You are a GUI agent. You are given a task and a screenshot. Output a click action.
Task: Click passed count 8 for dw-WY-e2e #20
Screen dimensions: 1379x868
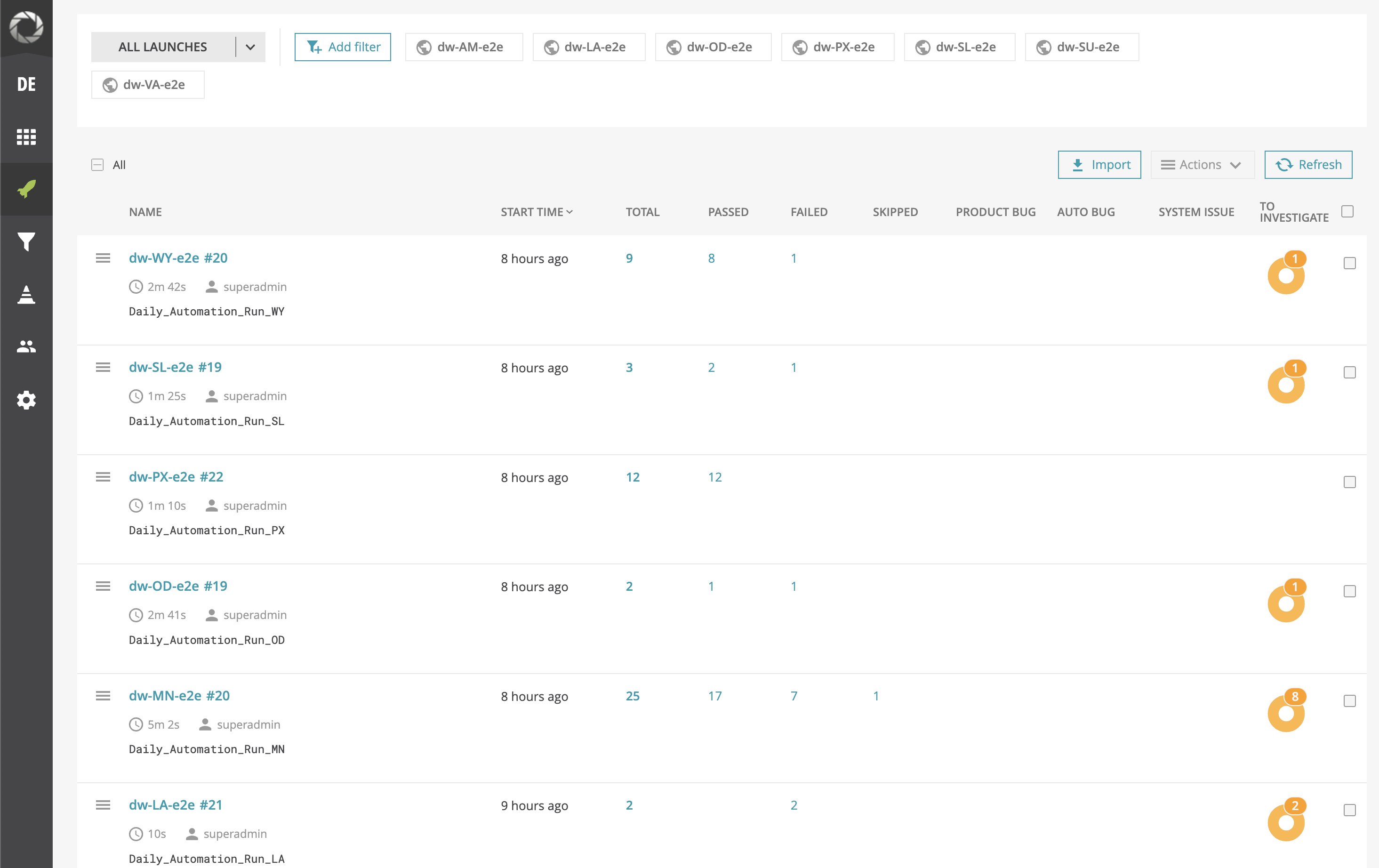(711, 258)
